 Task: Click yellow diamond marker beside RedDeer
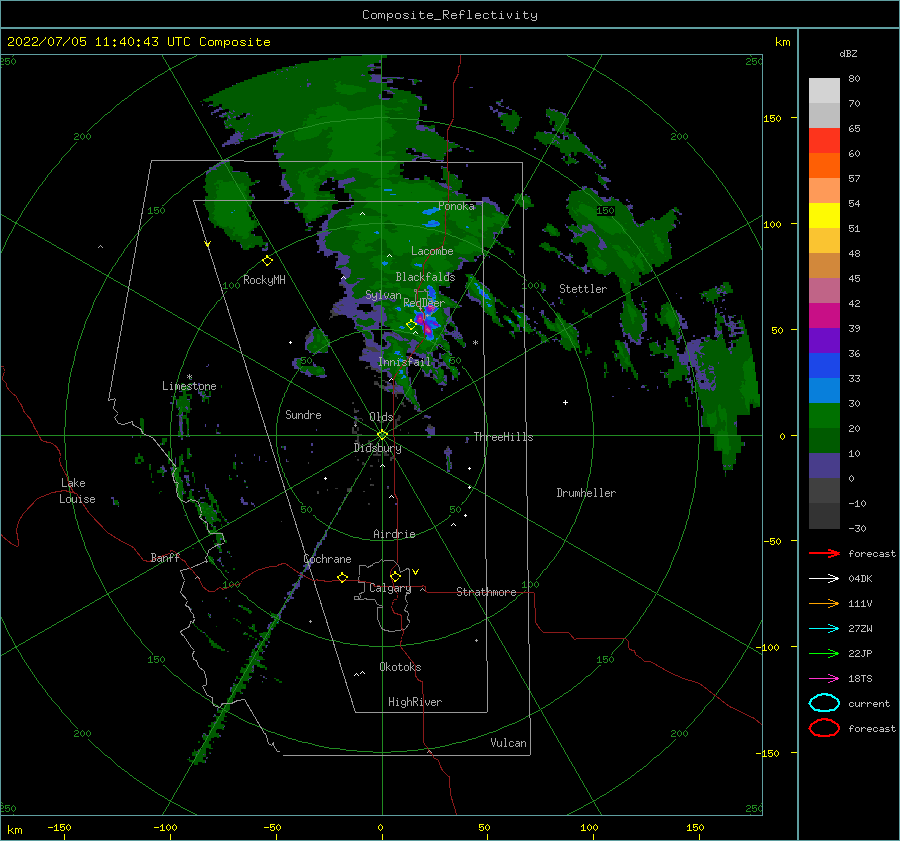click(x=412, y=325)
